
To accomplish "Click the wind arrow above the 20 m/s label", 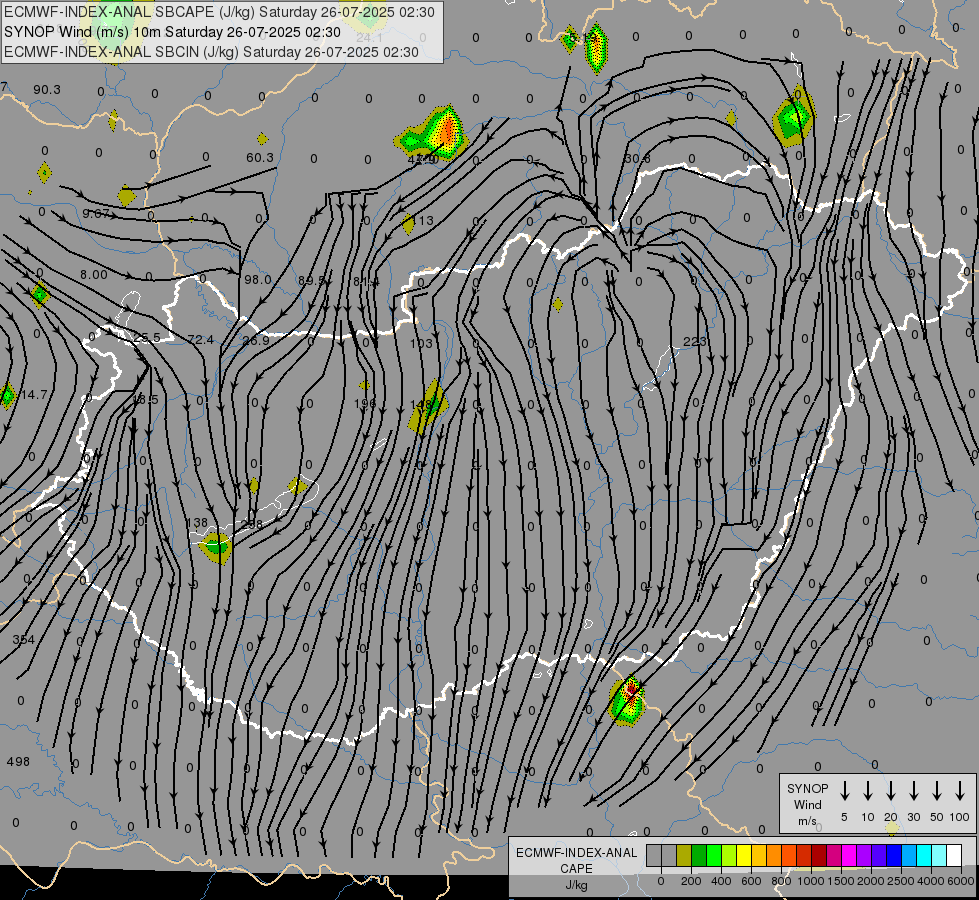I will pos(891,791).
